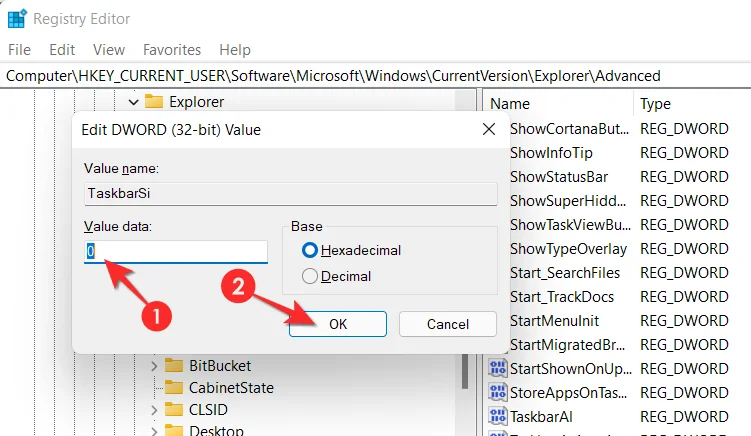Click the BitBucket folder icon

click(x=174, y=366)
